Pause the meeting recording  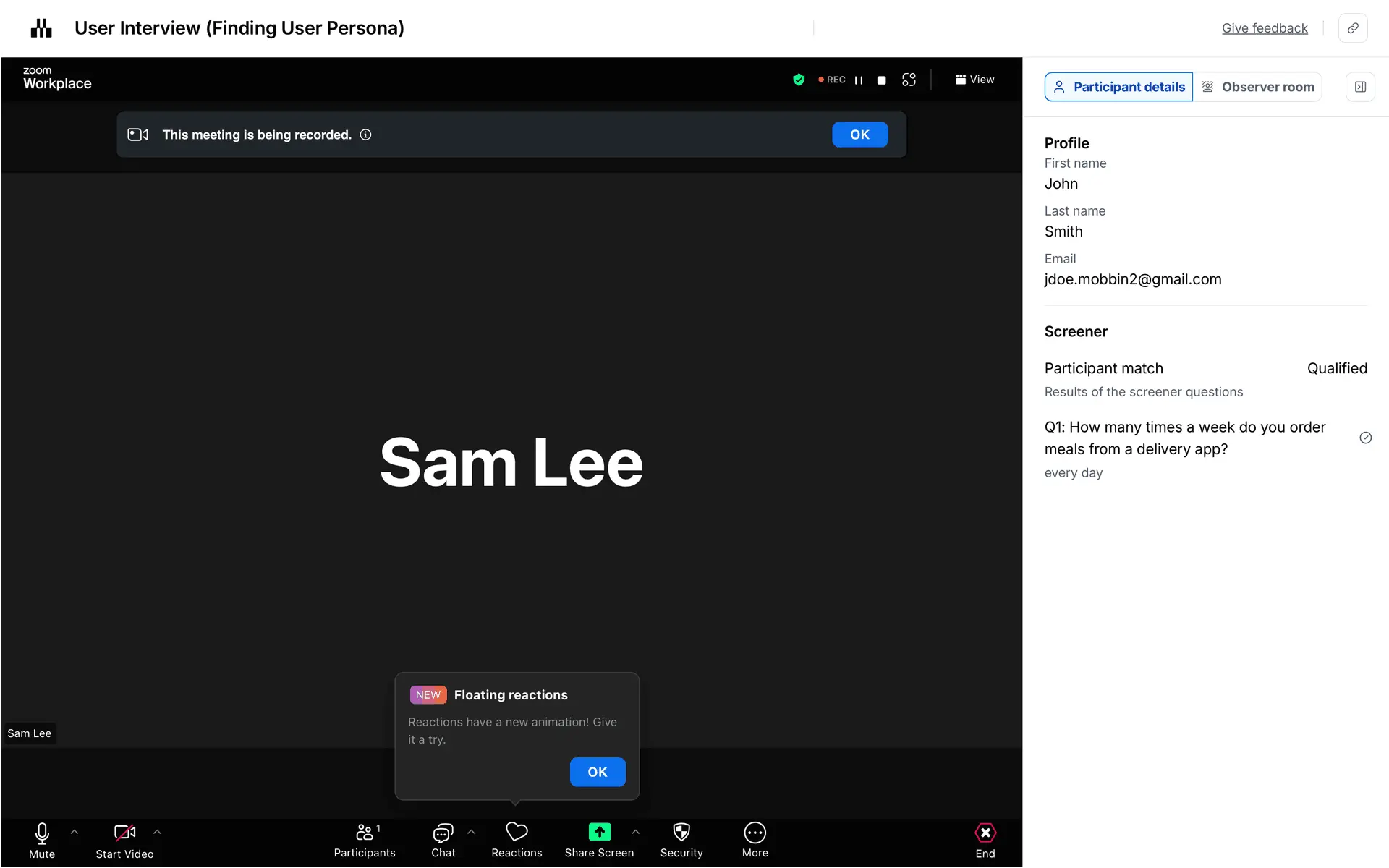click(x=859, y=80)
